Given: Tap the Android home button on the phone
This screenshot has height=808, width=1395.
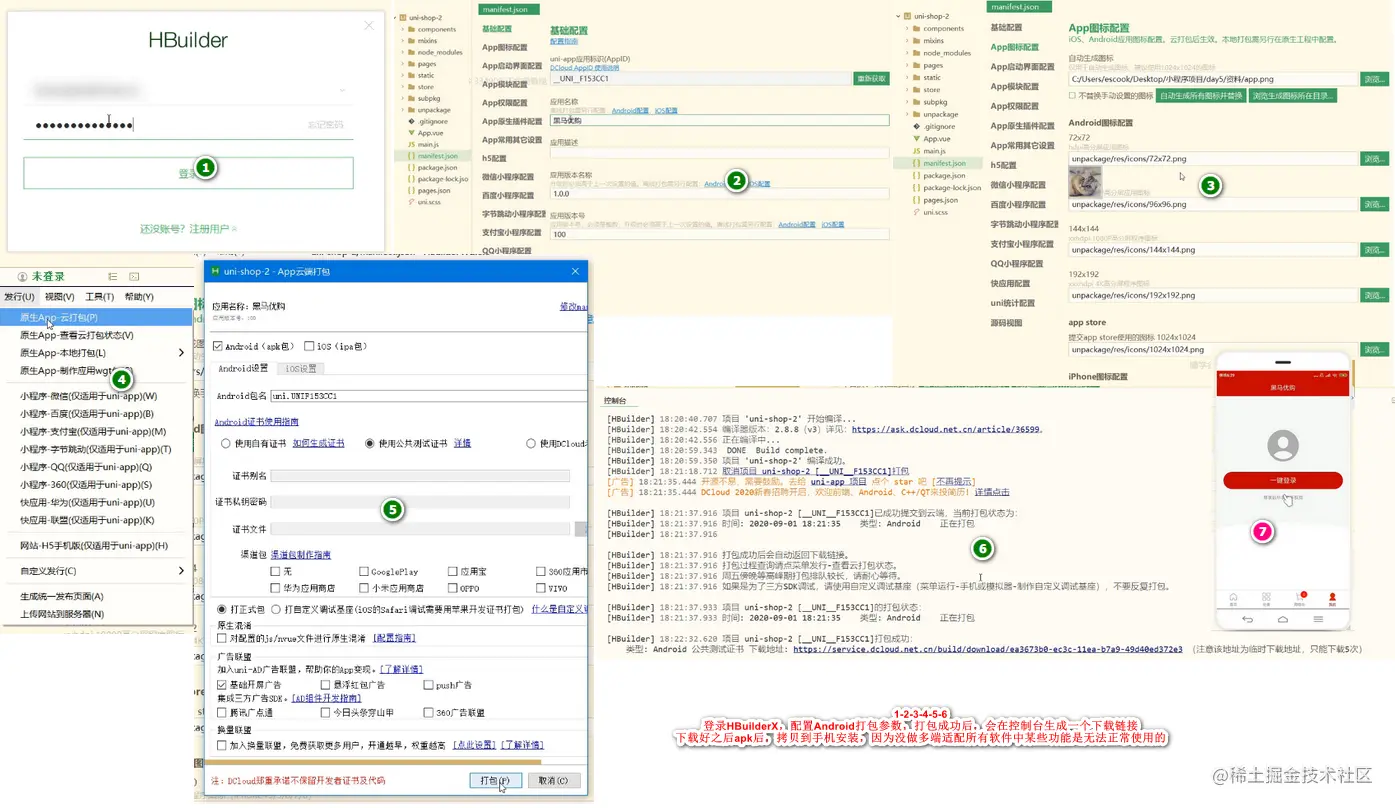Looking at the screenshot, I should coord(1282,620).
